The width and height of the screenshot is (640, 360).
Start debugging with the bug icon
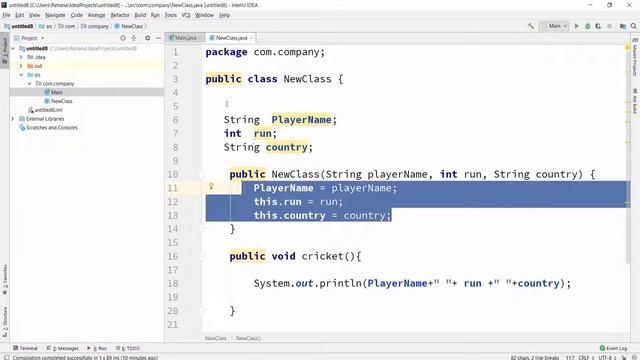click(588, 26)
